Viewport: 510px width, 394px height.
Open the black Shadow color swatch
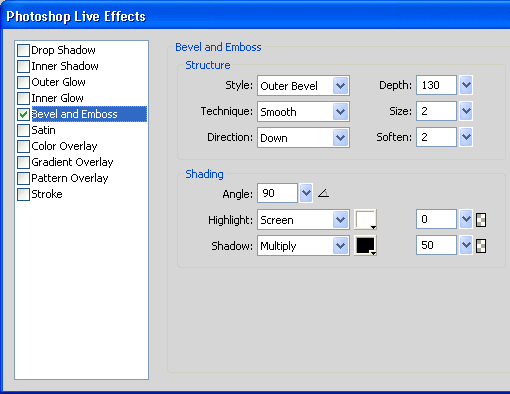365,246
